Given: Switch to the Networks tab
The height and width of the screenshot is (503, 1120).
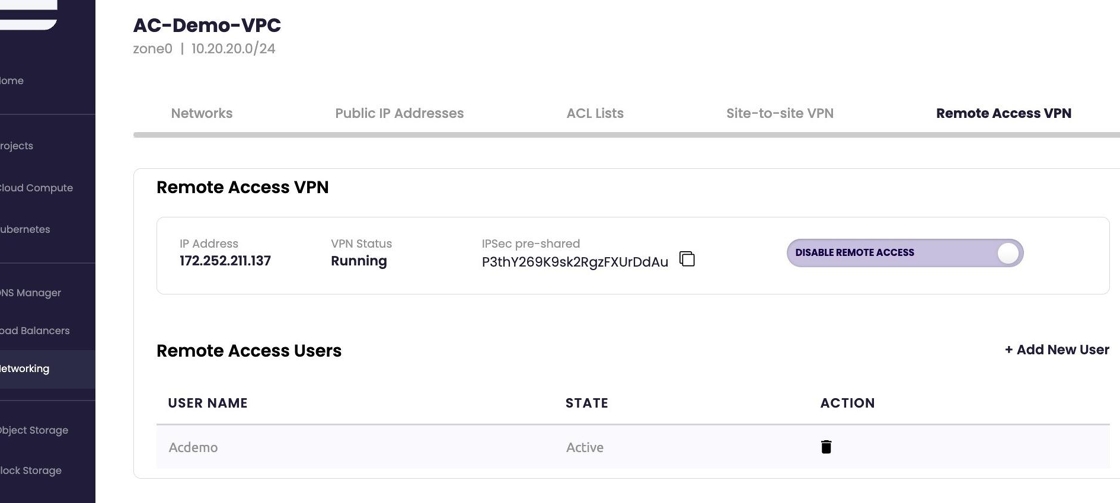Looking at the screenshot, I should (201, 113).
